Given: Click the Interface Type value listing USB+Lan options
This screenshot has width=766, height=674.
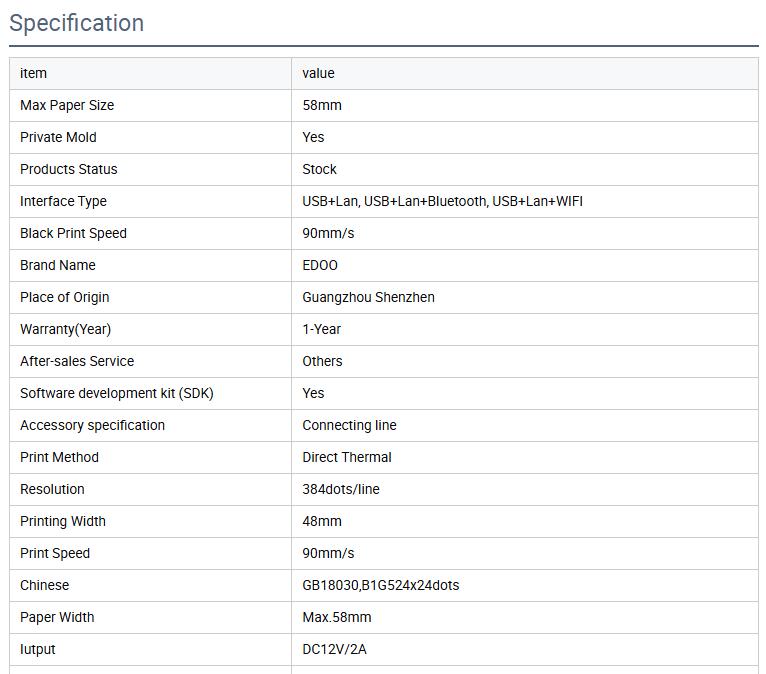Looking at the screenshot, I should point(442,201).
